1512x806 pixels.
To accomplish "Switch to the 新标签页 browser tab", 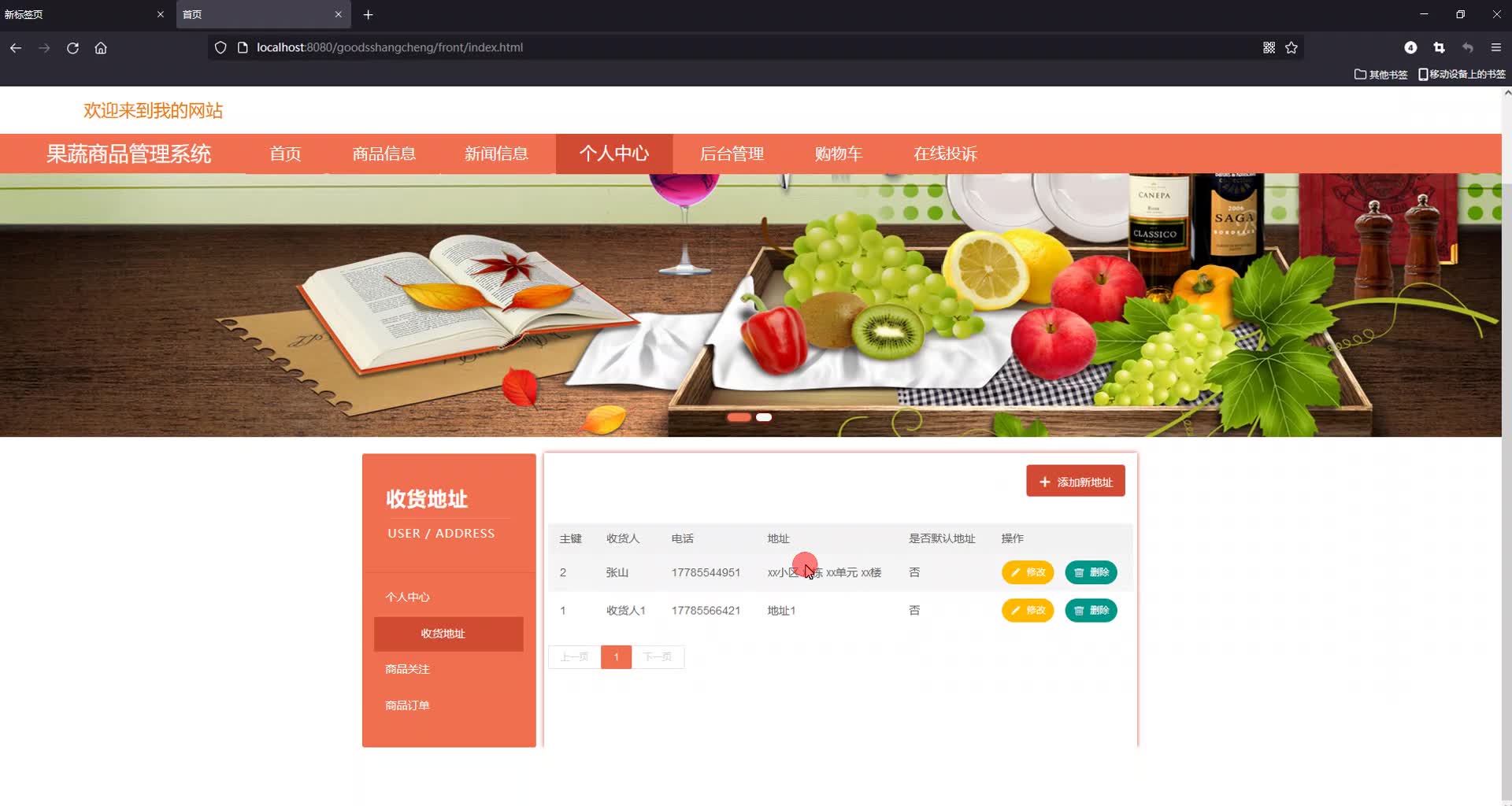I will pos(79,14).
